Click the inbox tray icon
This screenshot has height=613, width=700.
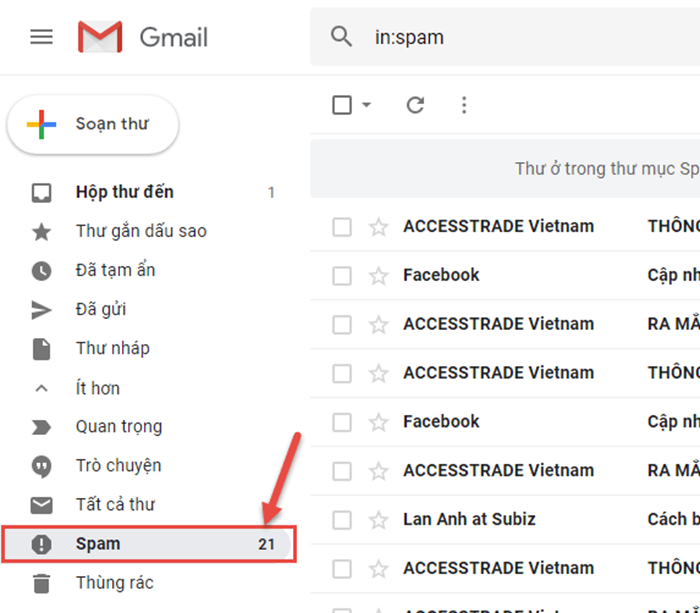click(41, 193)
